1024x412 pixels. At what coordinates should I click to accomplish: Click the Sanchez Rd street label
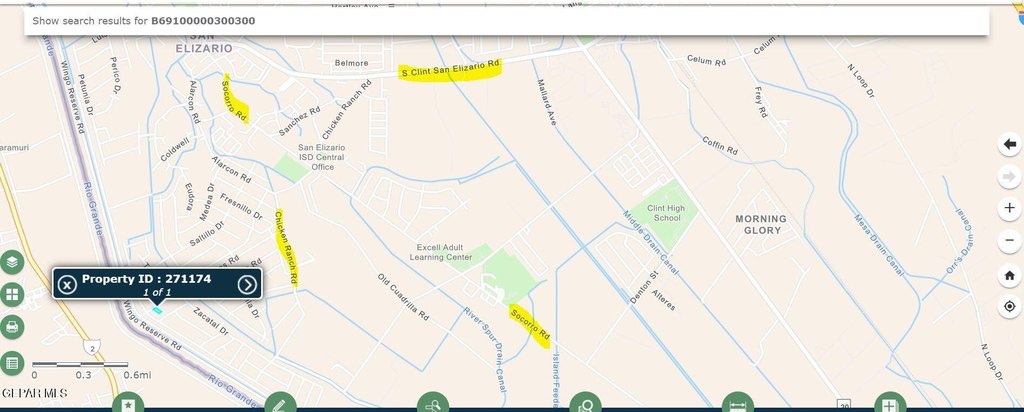(299, 121)
